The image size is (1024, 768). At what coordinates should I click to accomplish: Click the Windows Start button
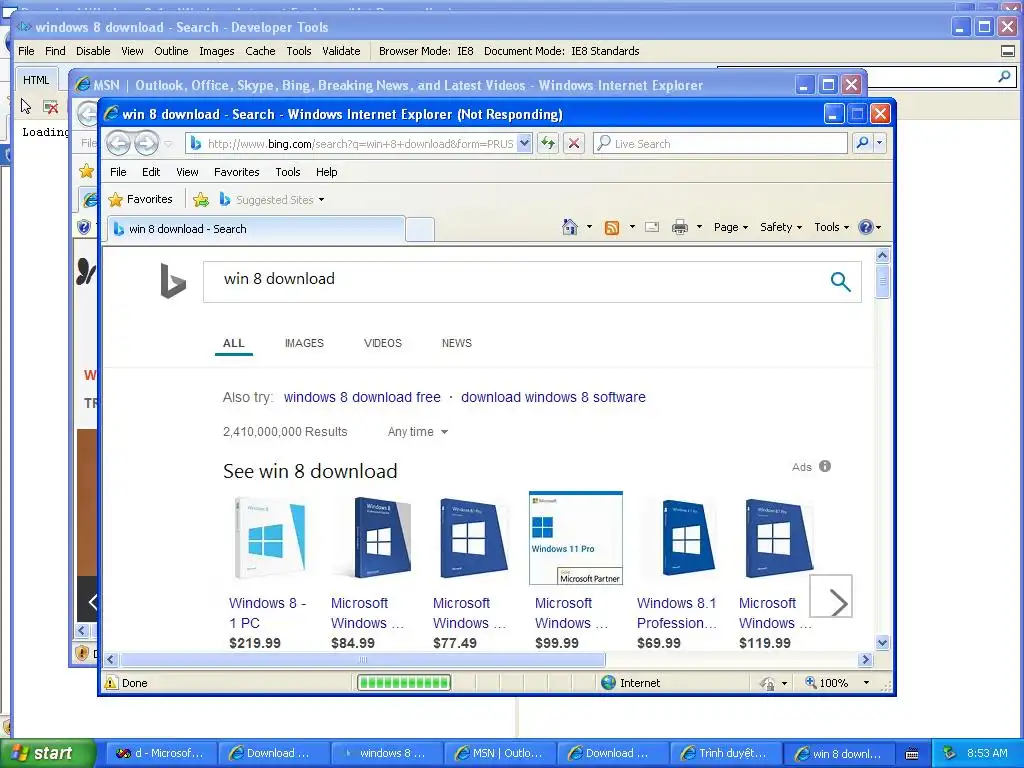47,753
